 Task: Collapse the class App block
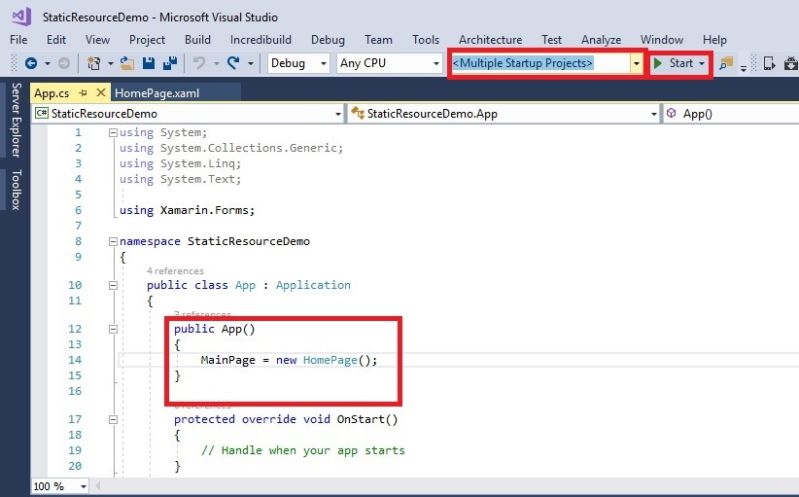click(x=113, y=285)
